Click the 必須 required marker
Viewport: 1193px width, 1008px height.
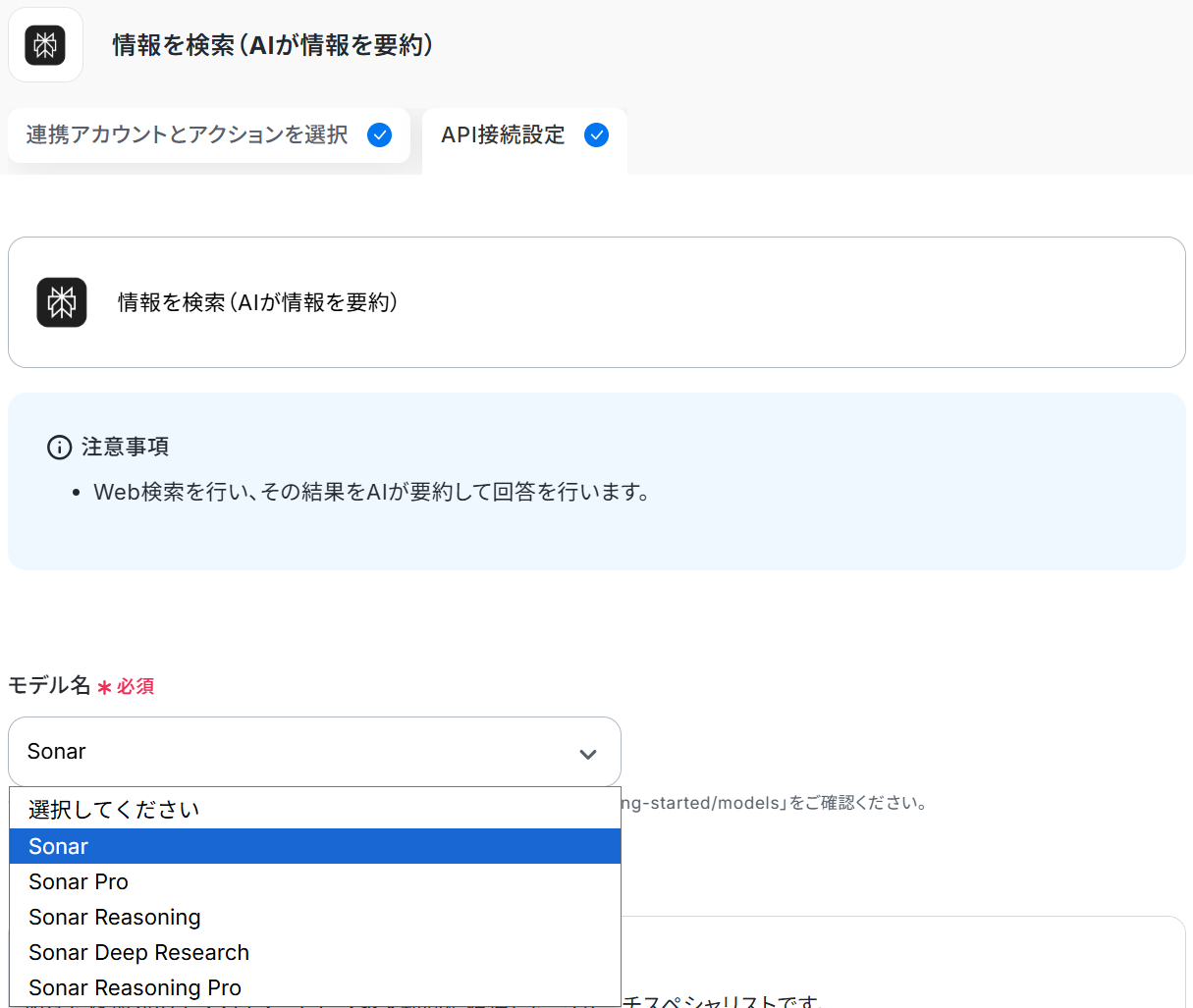(x=126, y=687)
